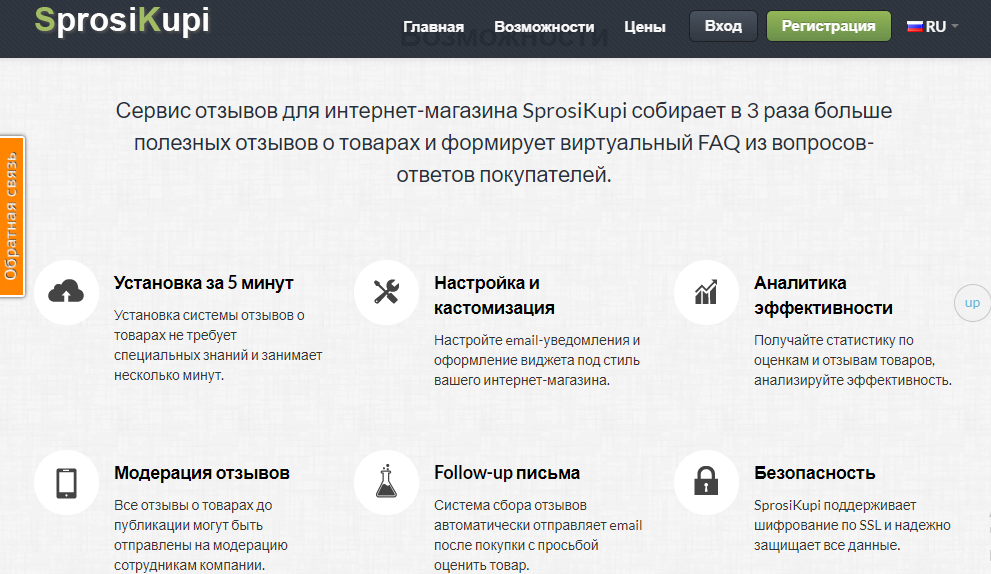The image size is (991, 574).
Task: Click the SprosiKupi logo
Action: point(122,20)
